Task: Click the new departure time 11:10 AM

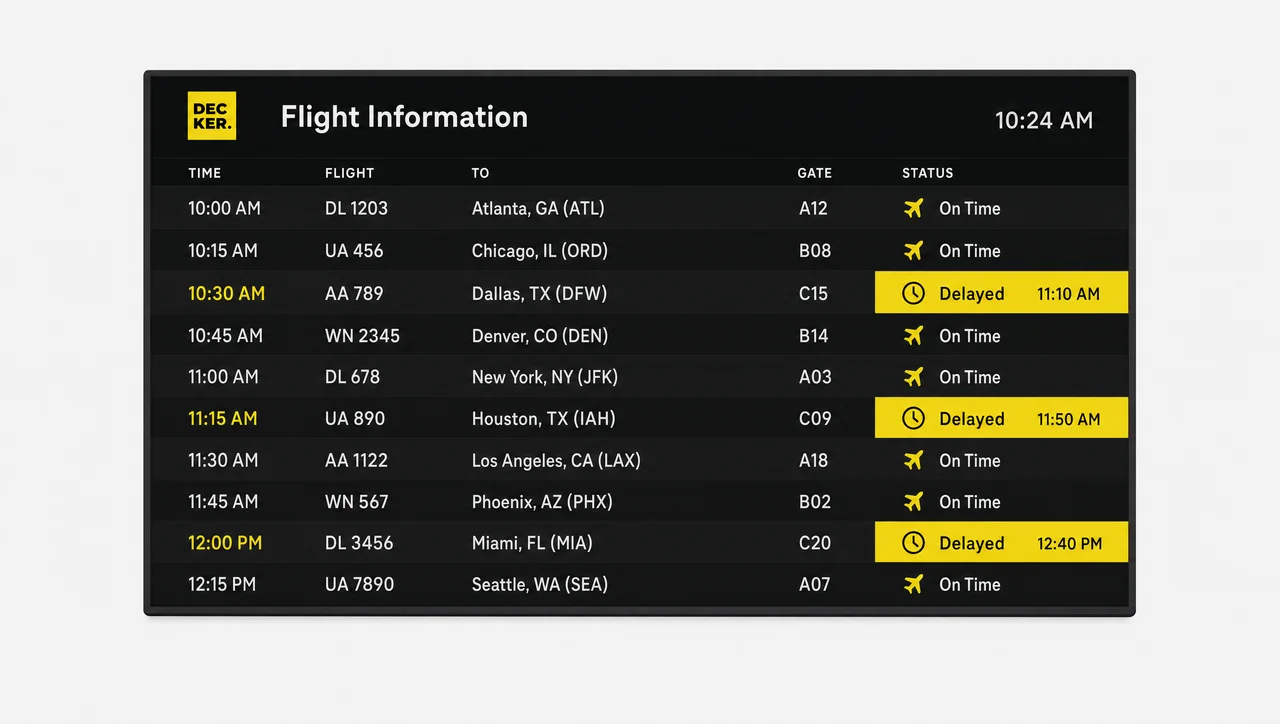Action: pyautogui.click(x=1068, y=294)
